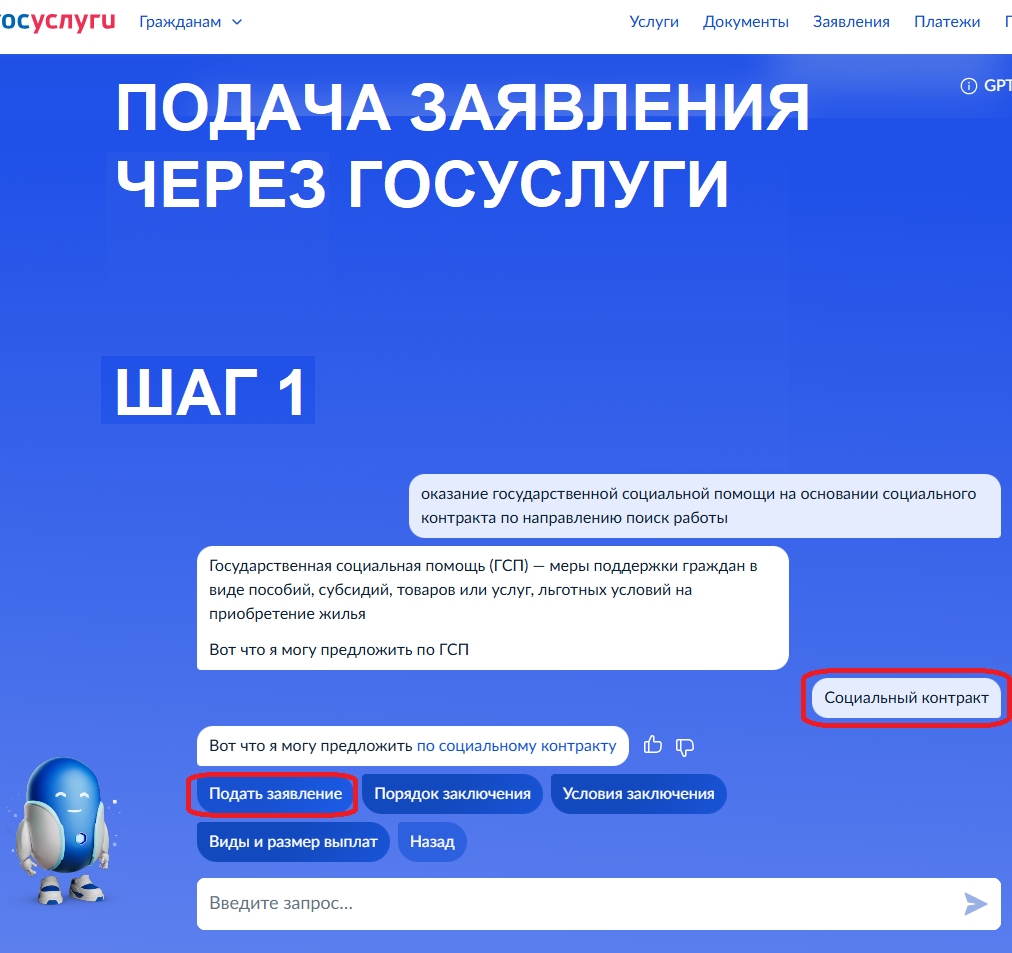1012x953 pixels.
Task: Click the Госуслуги logo
Action: coord(57,21)
